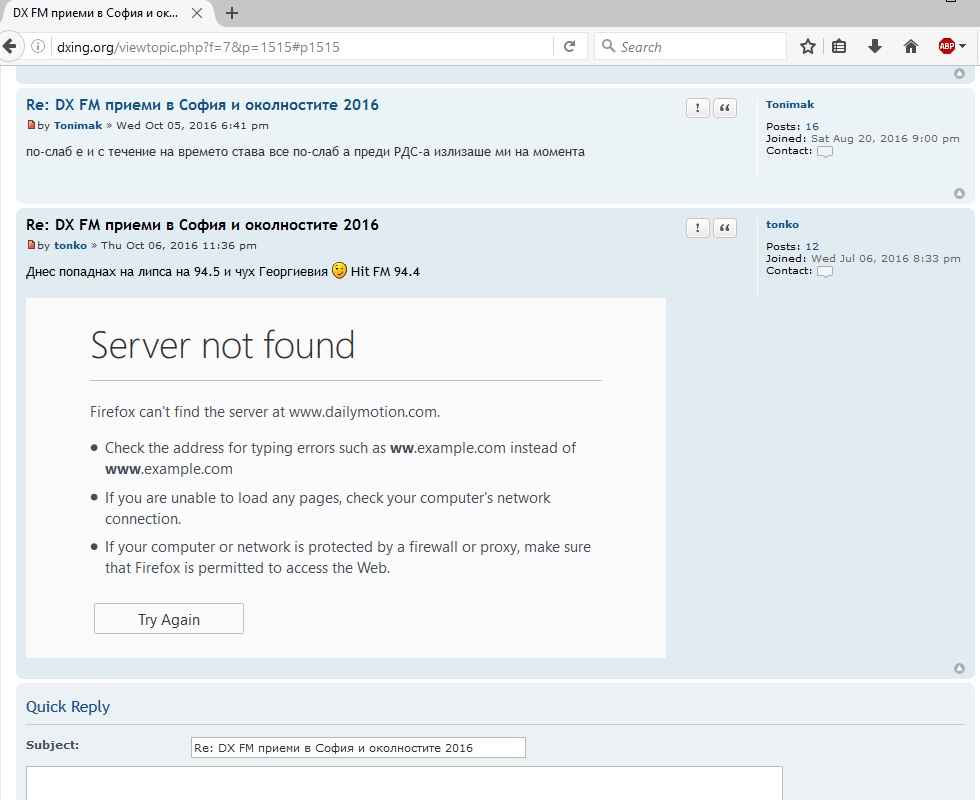980x800 pixels.
Task: Bookmark this page with the star icon
Action: pyautogui.click(x=808, y=46)
